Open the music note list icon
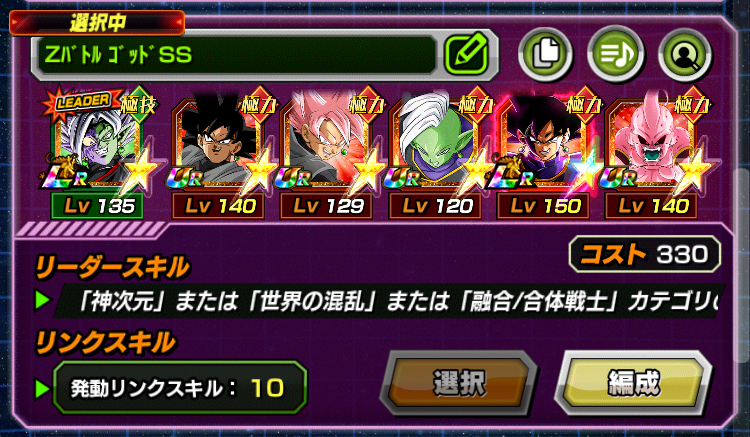 point(615,54)
